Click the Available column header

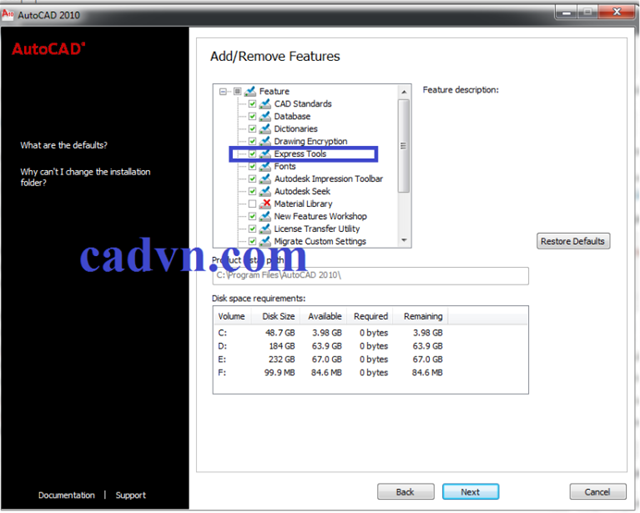click(x=324, y=316)
